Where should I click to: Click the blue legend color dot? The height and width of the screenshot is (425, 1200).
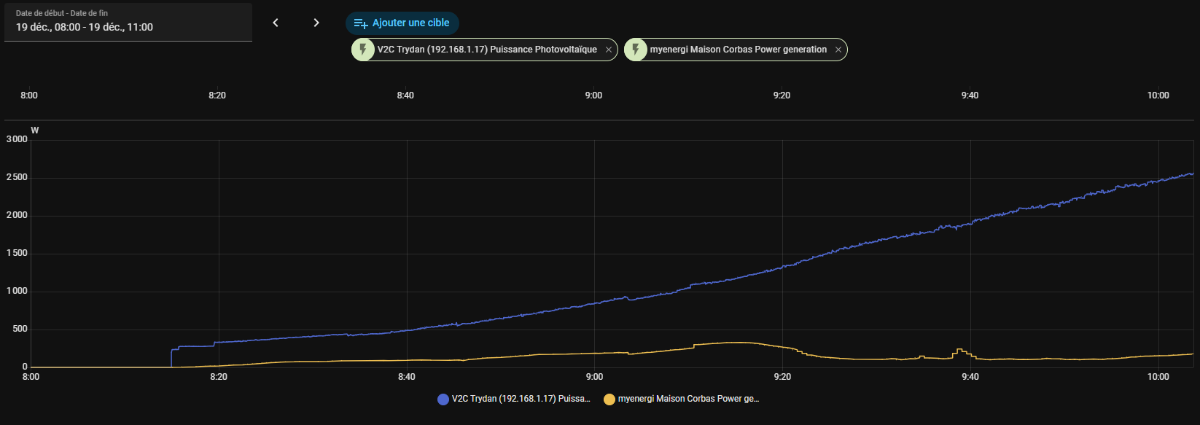point(443,399)
